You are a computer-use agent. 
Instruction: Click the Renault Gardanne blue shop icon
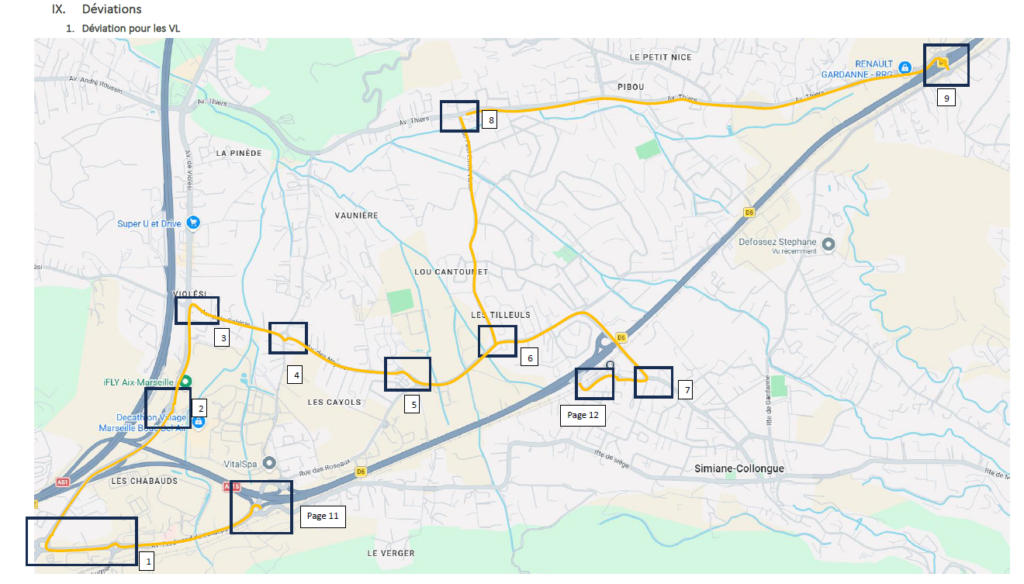pos(904,67)
